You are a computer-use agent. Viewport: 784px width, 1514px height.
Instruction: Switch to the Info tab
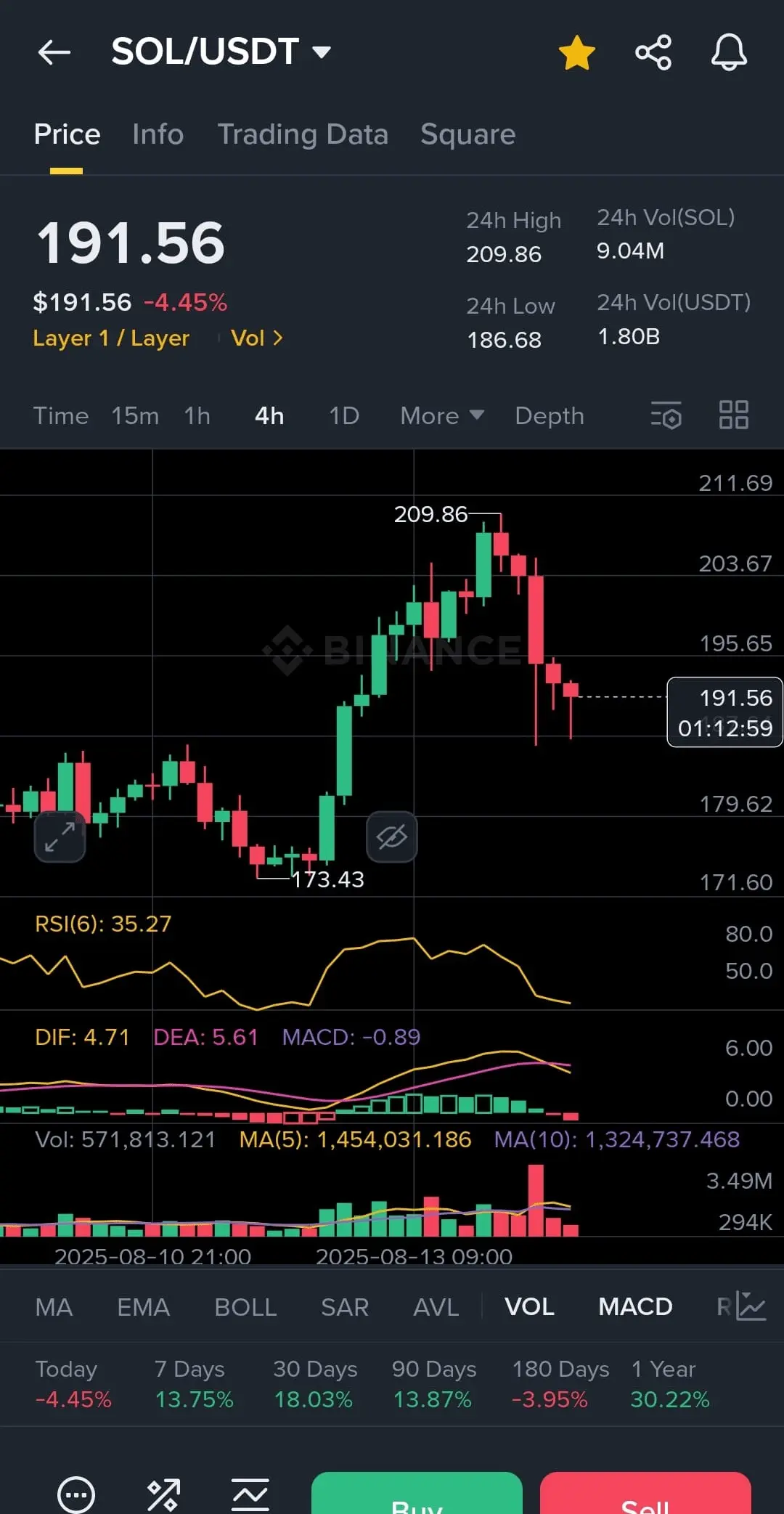pos(158,134)
